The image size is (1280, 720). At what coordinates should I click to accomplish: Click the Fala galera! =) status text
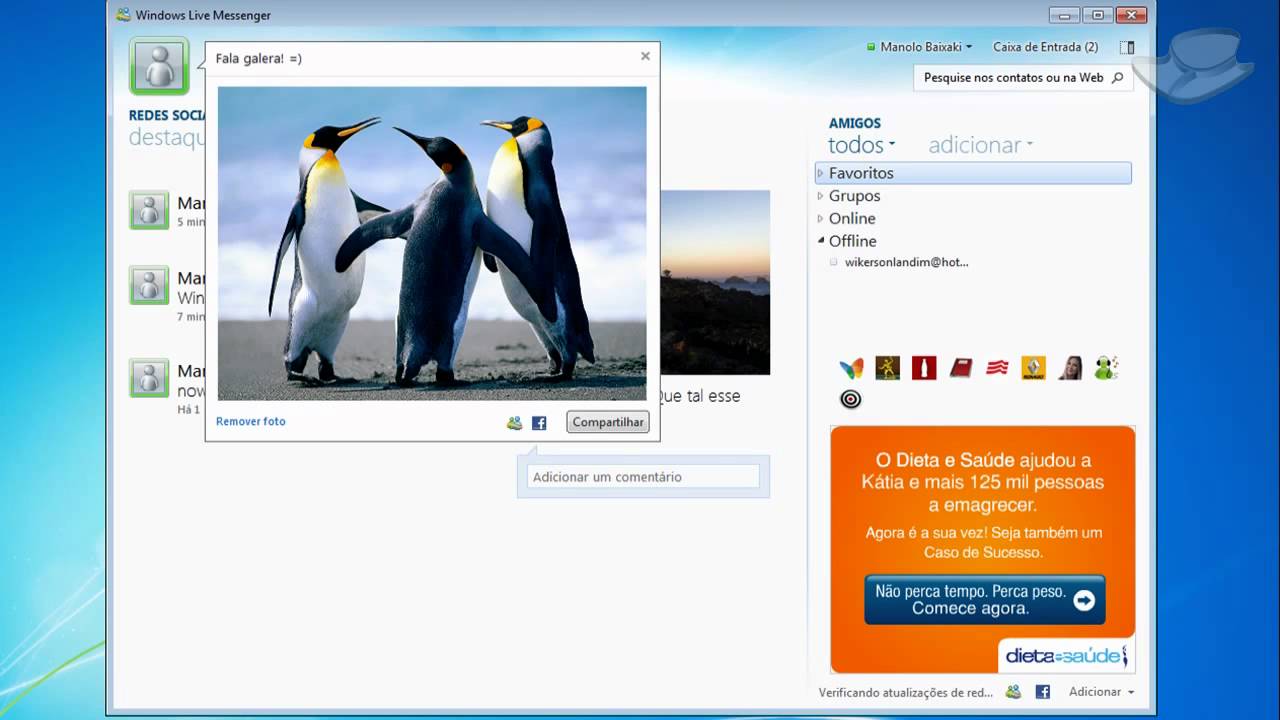click(259, 58)
